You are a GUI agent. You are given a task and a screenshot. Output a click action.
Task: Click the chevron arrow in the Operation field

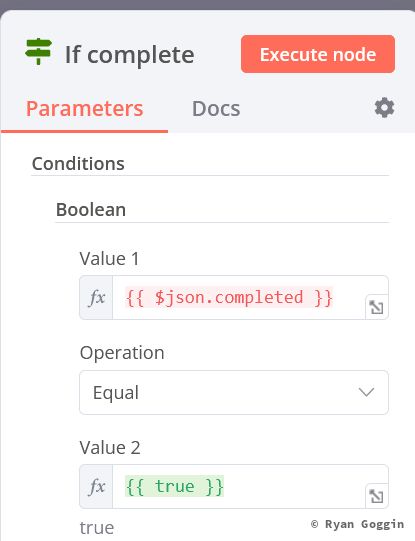click(x=366, y=392)
